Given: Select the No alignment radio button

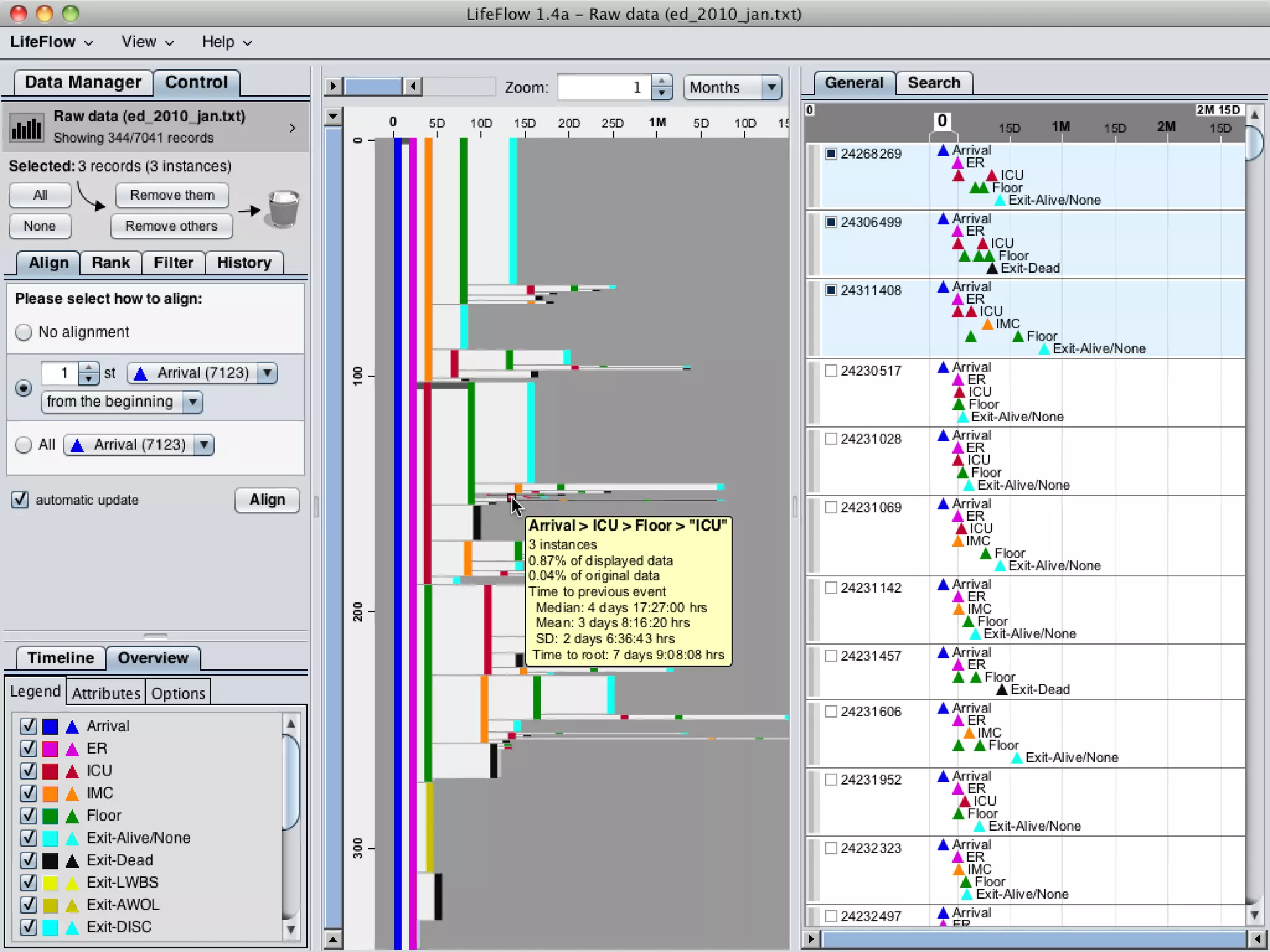Looking at the screenshot, I should point(24,332).
